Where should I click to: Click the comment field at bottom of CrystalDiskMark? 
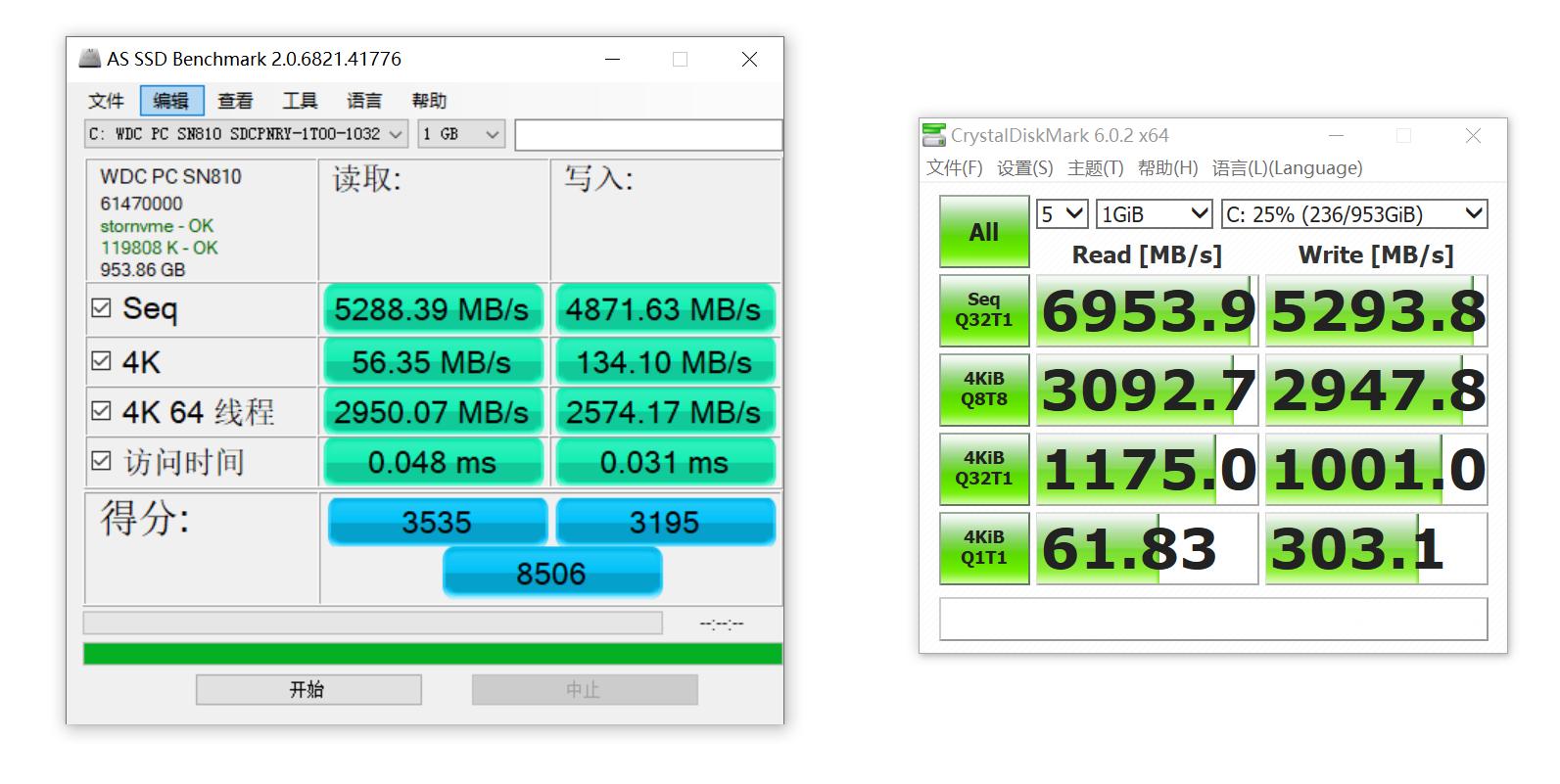1213,619
